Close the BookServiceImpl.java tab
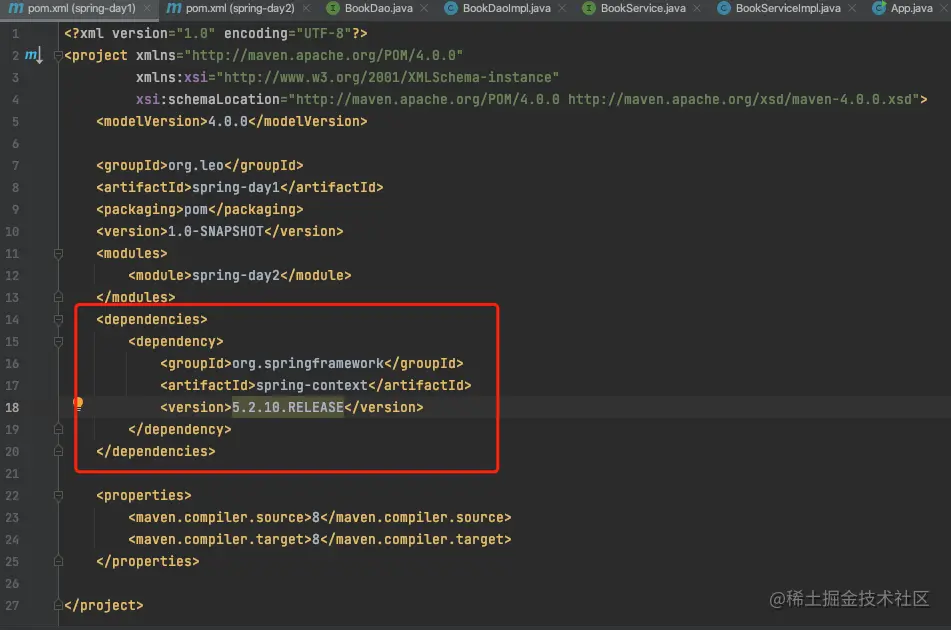Viewport: 951px width, 630px height. pos(852,8)
